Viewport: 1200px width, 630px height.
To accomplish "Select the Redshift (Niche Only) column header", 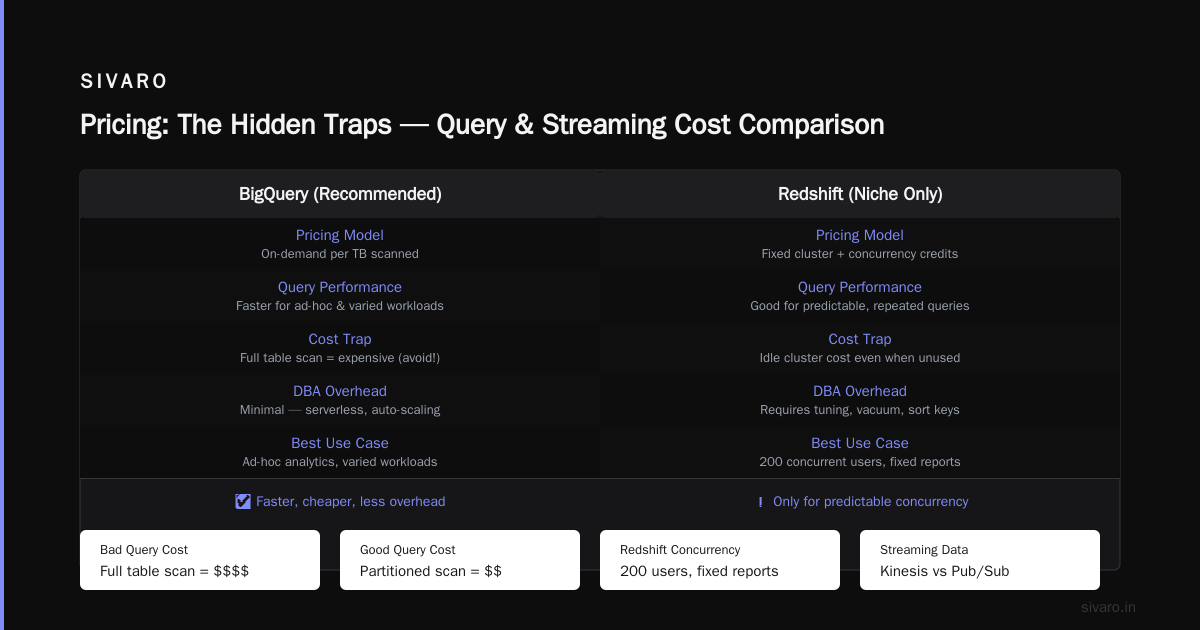I will (860, 194).
